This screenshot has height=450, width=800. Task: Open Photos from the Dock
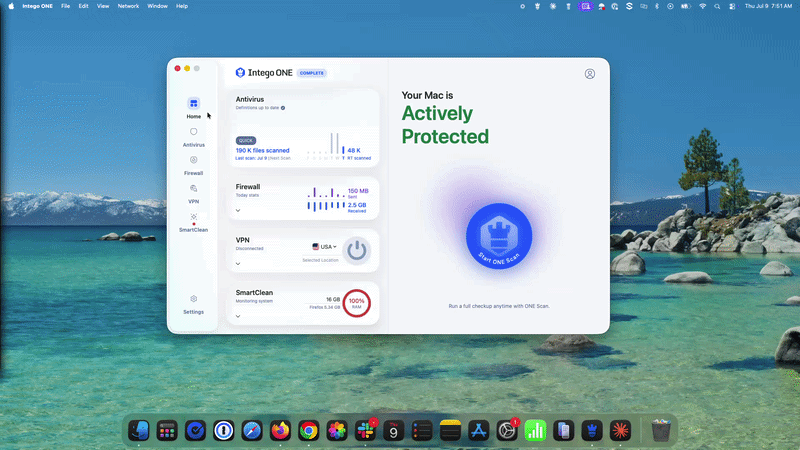(337, 431)
